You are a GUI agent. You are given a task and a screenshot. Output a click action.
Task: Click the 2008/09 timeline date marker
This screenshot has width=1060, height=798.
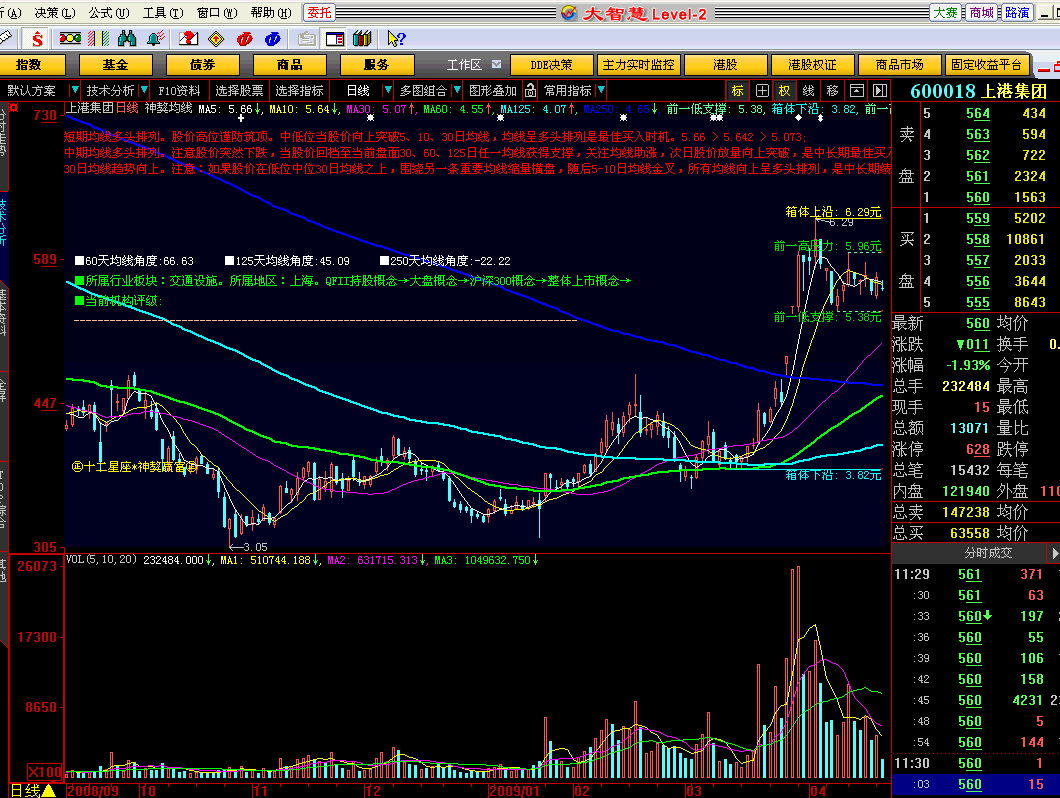(93, 791)
